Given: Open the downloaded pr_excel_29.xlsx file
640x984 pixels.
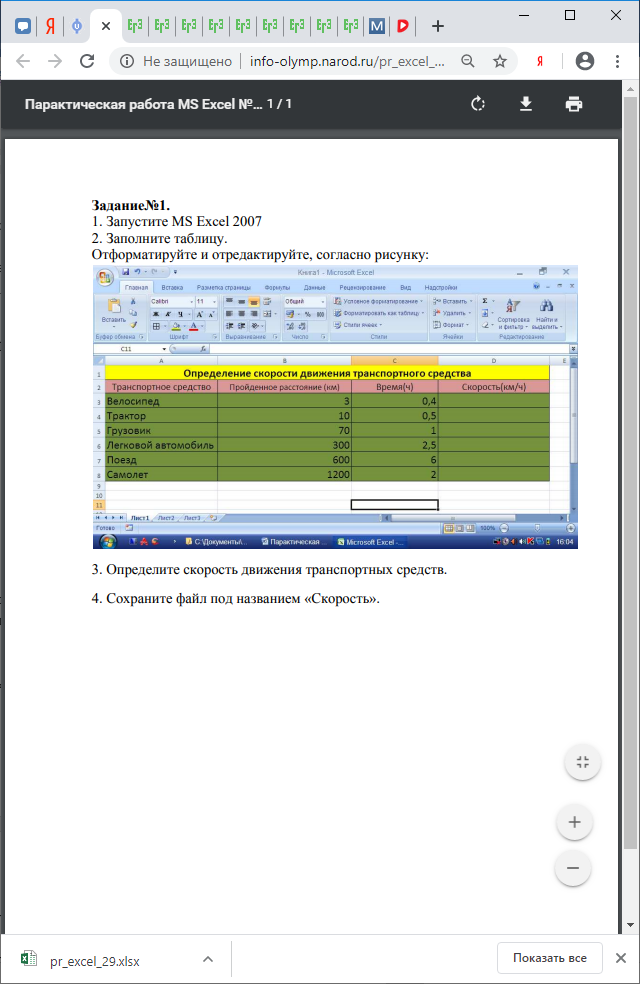Looking at the screenshot, I should tap(95, 961).
